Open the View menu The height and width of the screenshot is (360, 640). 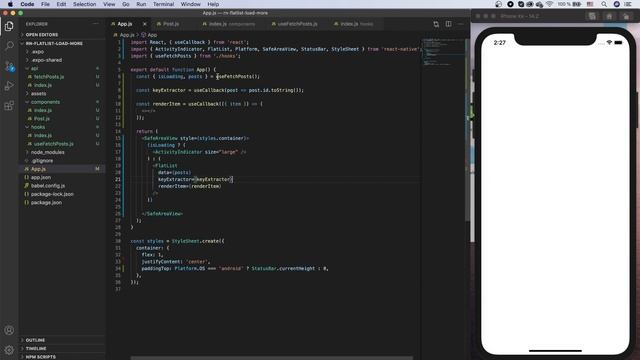tap(109, 4)
